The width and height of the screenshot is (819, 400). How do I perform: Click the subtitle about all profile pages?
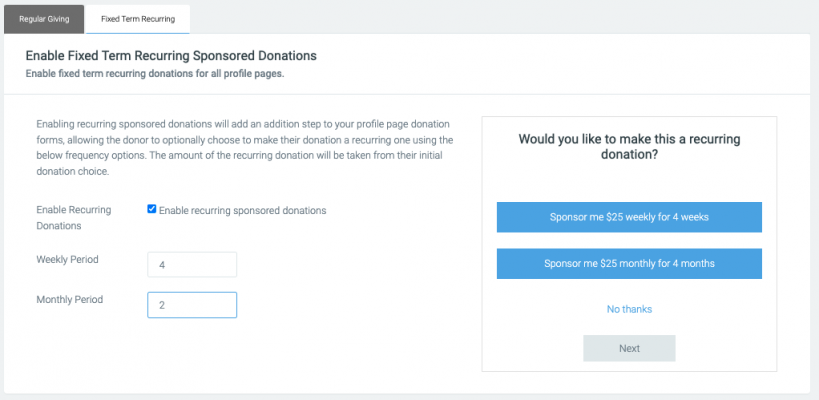pyautogui.click(x=155, y=73)
